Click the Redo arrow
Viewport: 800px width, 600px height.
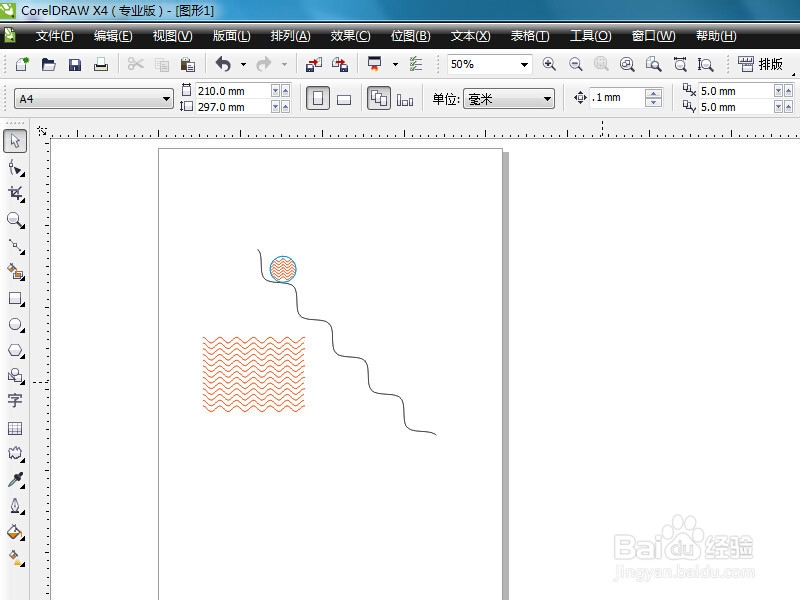[264, 64]
